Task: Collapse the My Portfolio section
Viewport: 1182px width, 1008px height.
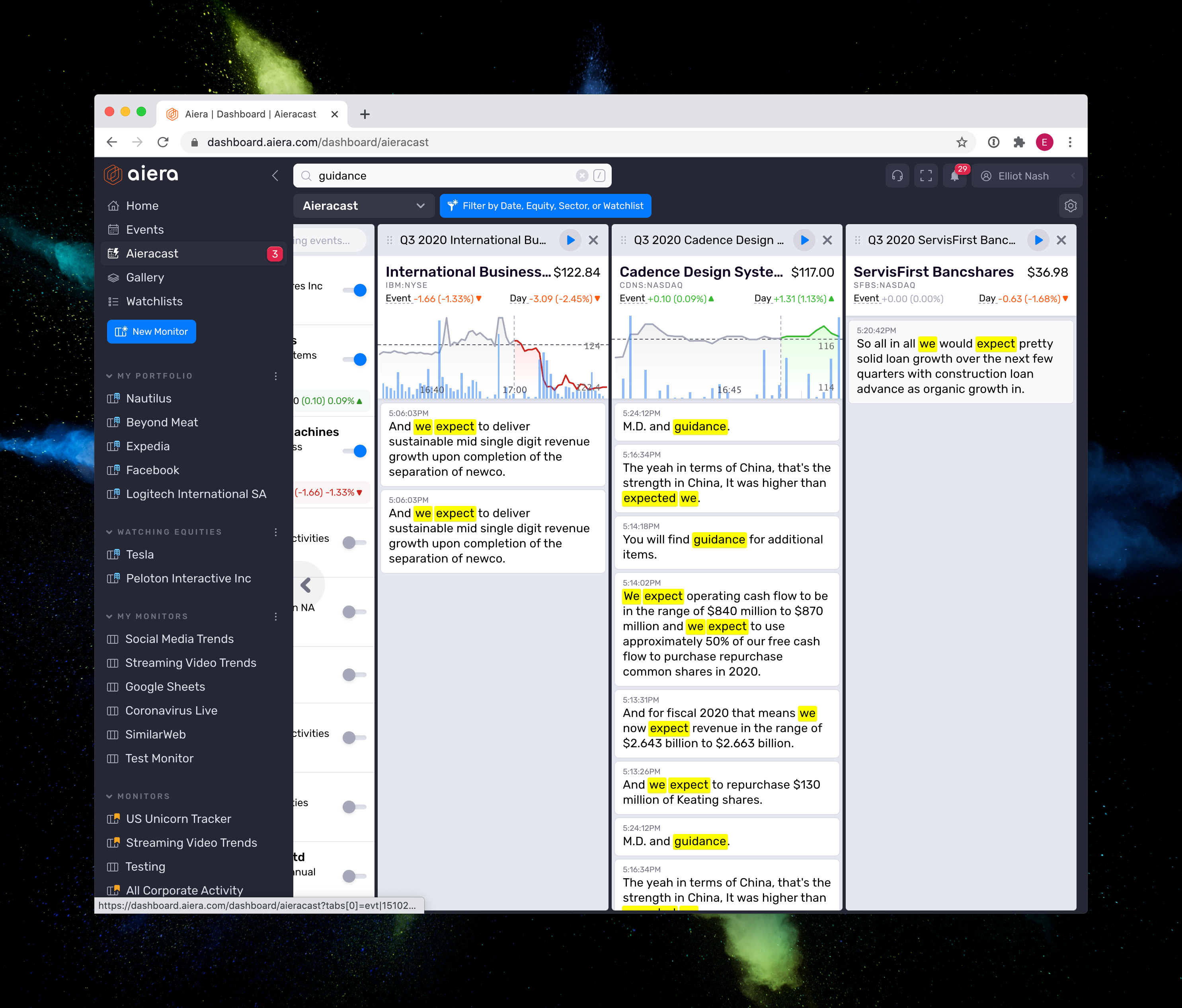Action: pos(109,375)
